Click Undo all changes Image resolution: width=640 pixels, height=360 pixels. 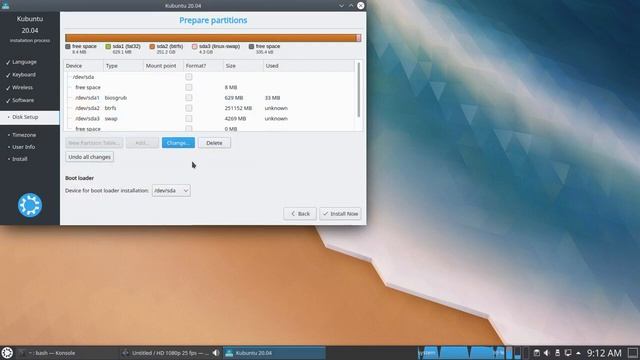(x=89, y=157)
